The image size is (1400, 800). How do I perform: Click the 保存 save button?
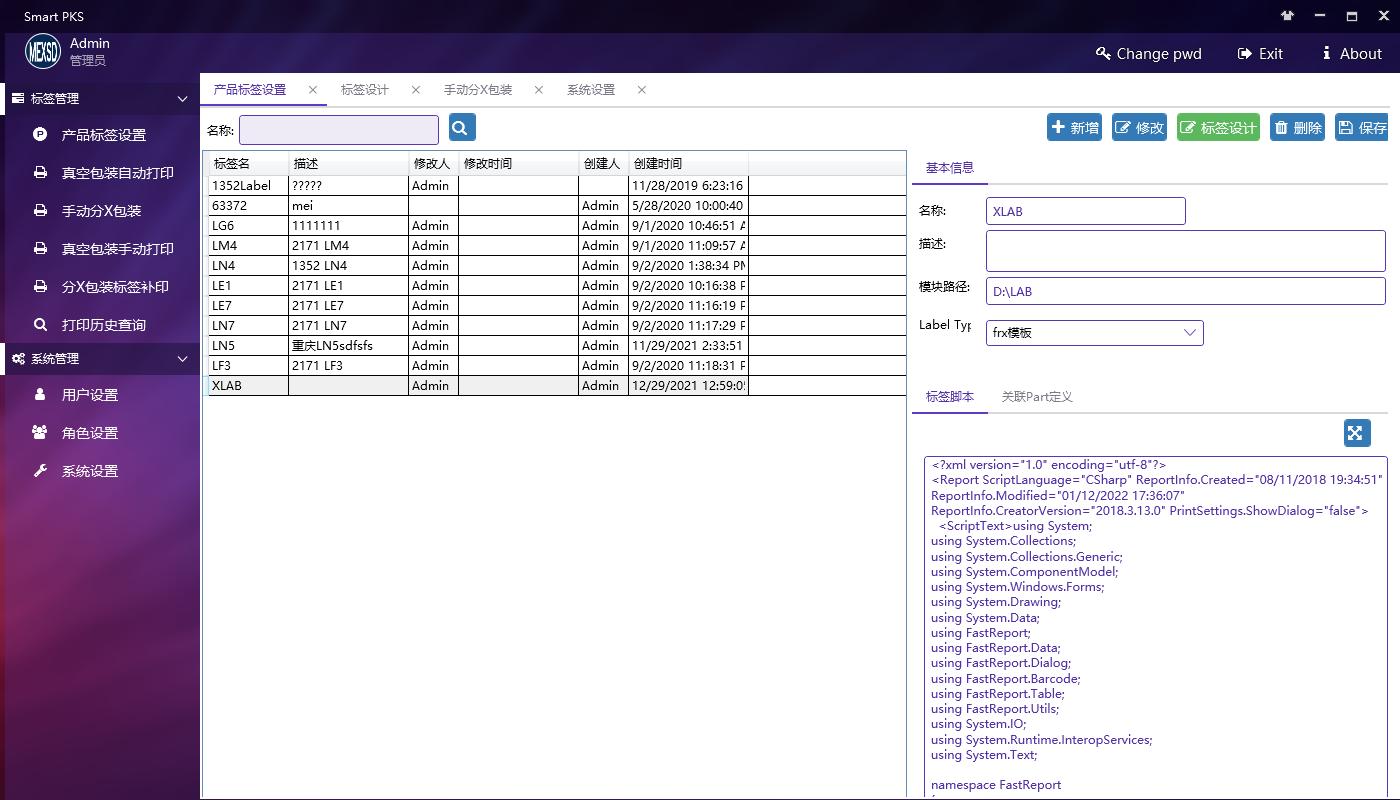click(x=1362, y=127)
